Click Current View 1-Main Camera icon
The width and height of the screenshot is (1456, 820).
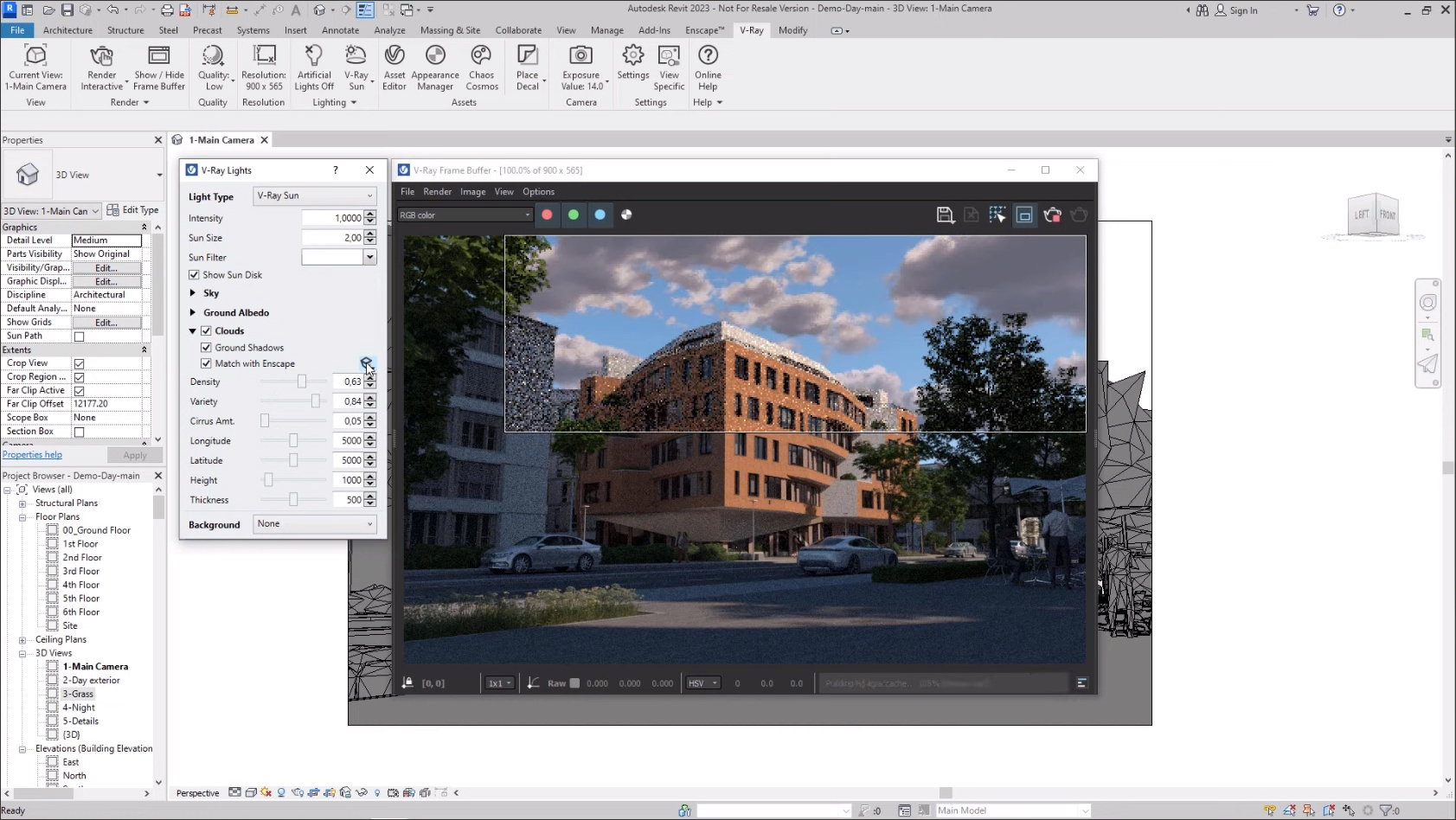[x=36, y=67]
